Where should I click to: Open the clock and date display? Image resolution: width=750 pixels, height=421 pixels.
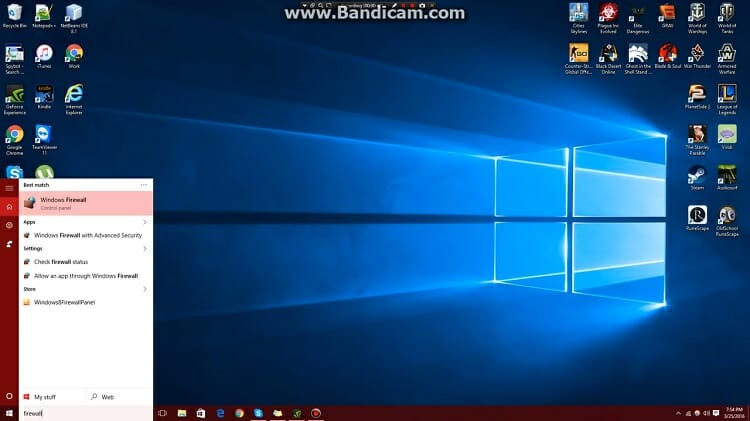tap(734, 413)
